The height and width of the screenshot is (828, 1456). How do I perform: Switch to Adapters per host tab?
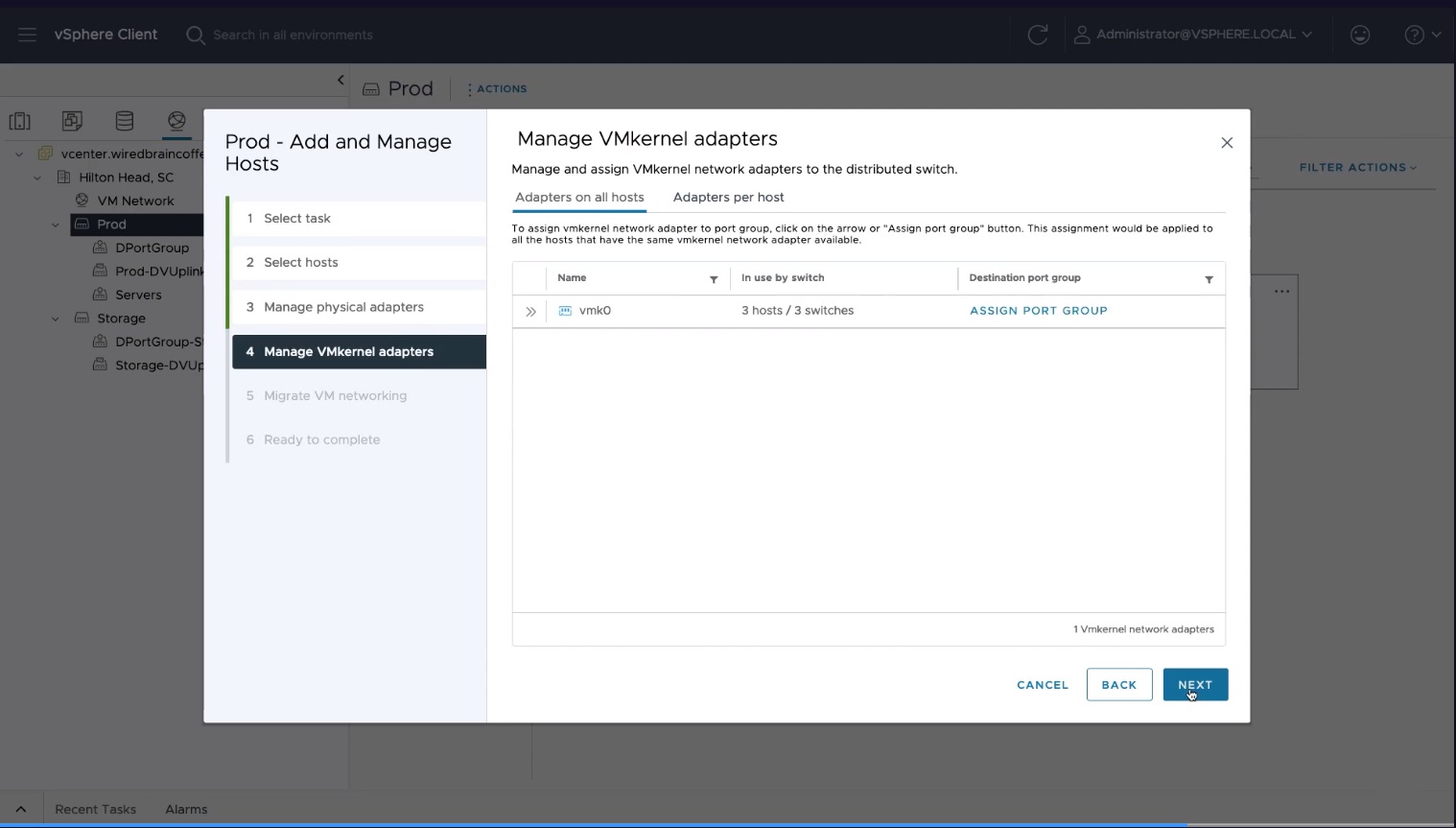728,198
